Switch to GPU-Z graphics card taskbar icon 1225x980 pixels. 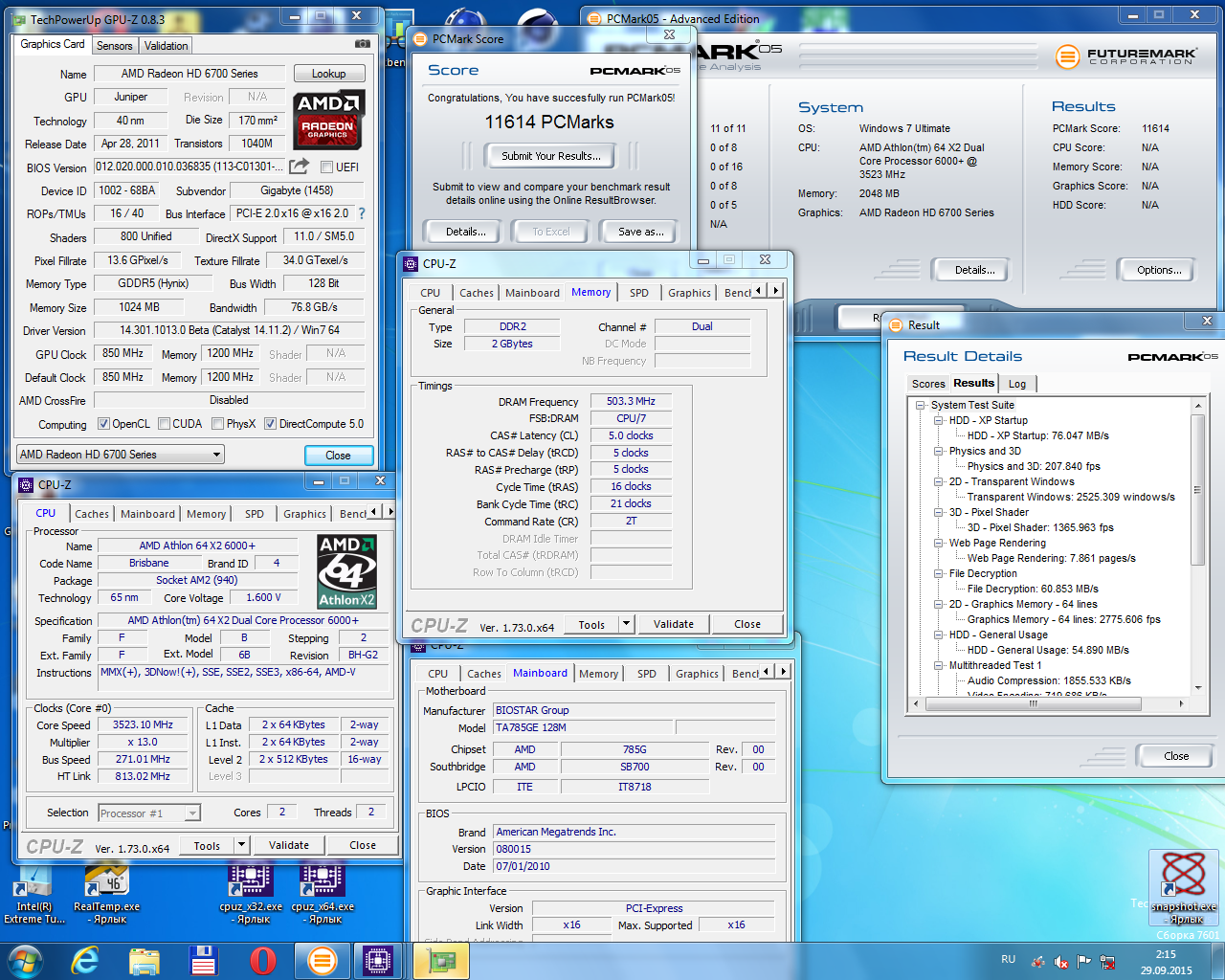(441, 961)
